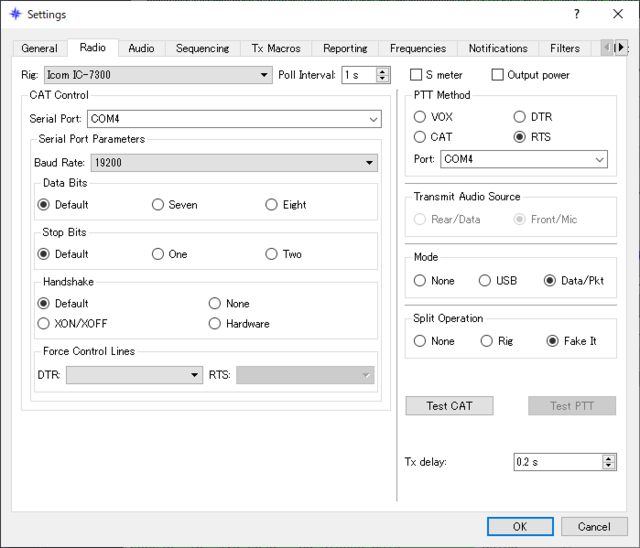Image resolution: width=640 pixels, height=548 pixels.
Task: Switch to the Sequencing tab
Action: (x=202, y=48)
